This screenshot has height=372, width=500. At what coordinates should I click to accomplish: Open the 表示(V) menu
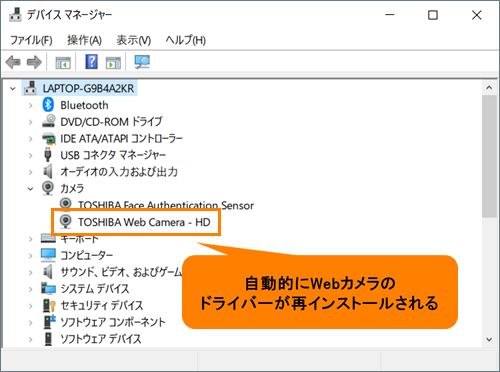coord(134,40)
